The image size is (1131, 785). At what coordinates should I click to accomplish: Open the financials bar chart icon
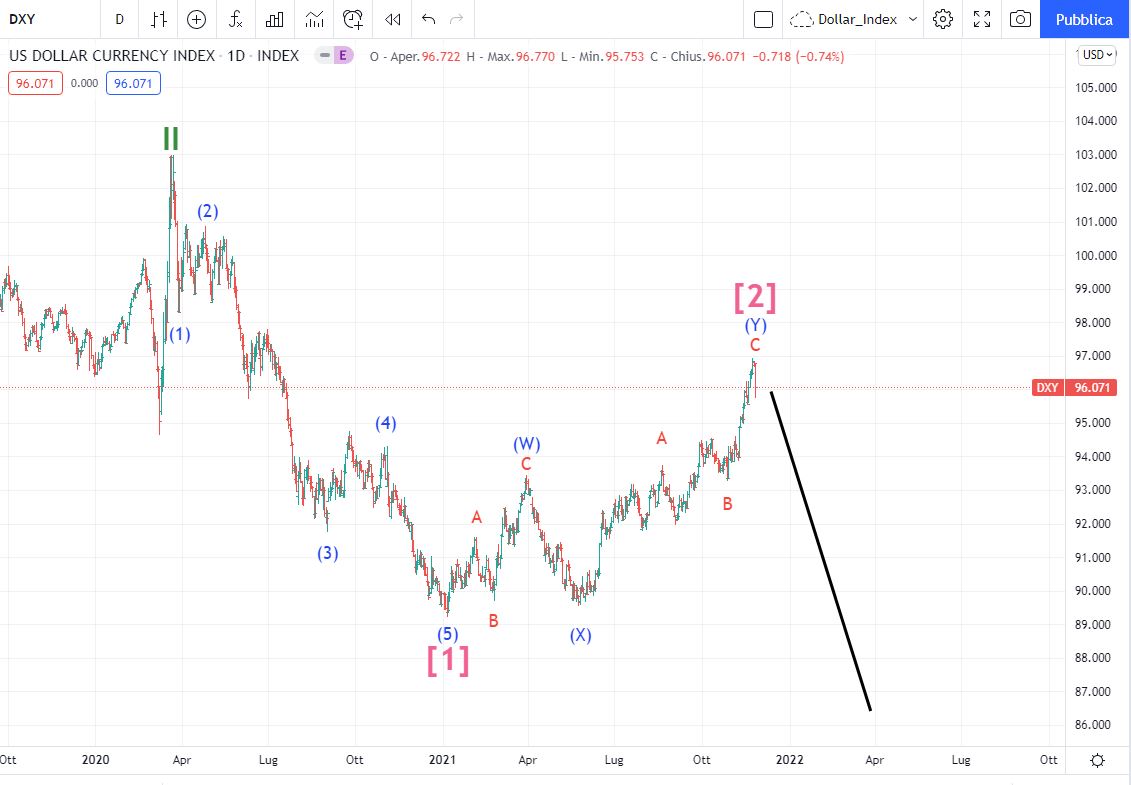click(x=275, y=19)
